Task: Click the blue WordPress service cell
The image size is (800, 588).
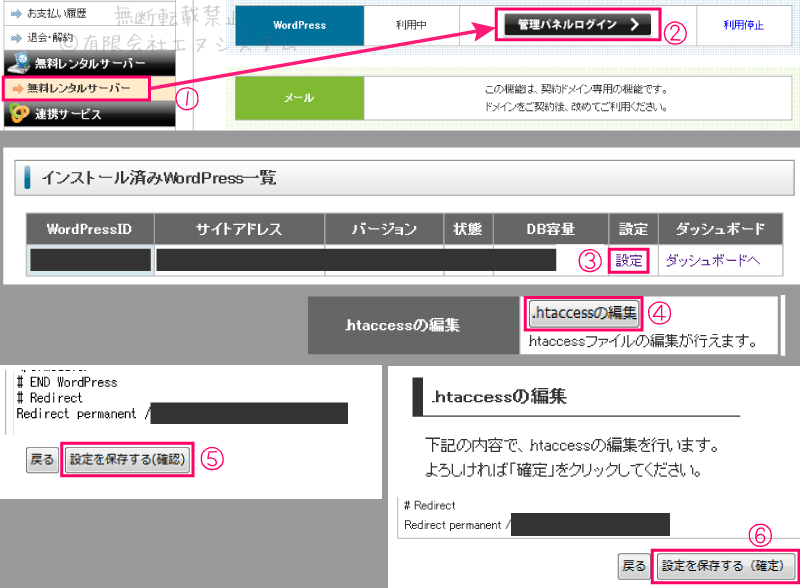Action: (x=299, y=26)
